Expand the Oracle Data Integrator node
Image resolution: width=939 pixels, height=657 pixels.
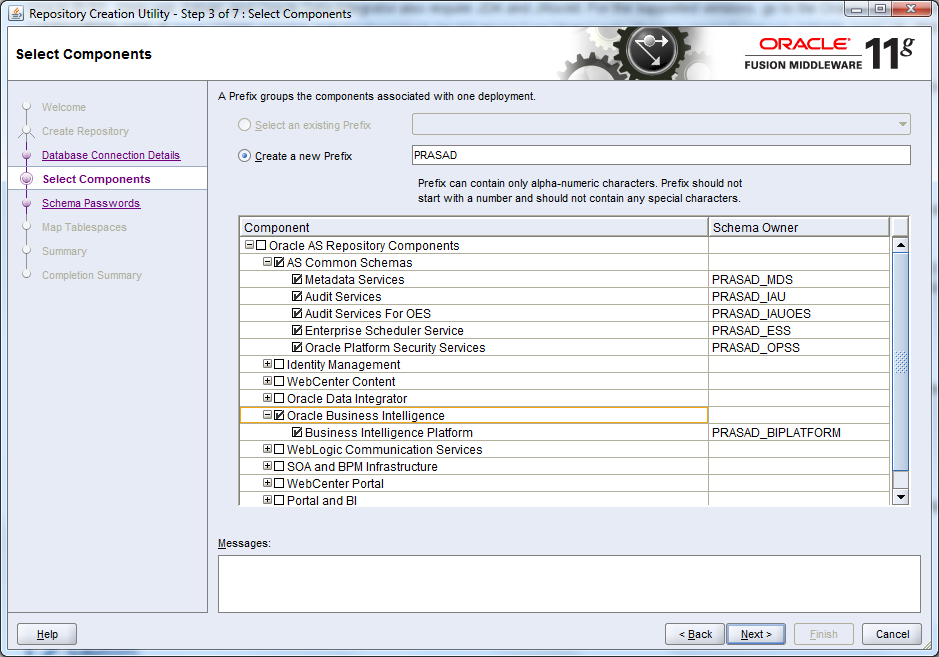point(268,398)
